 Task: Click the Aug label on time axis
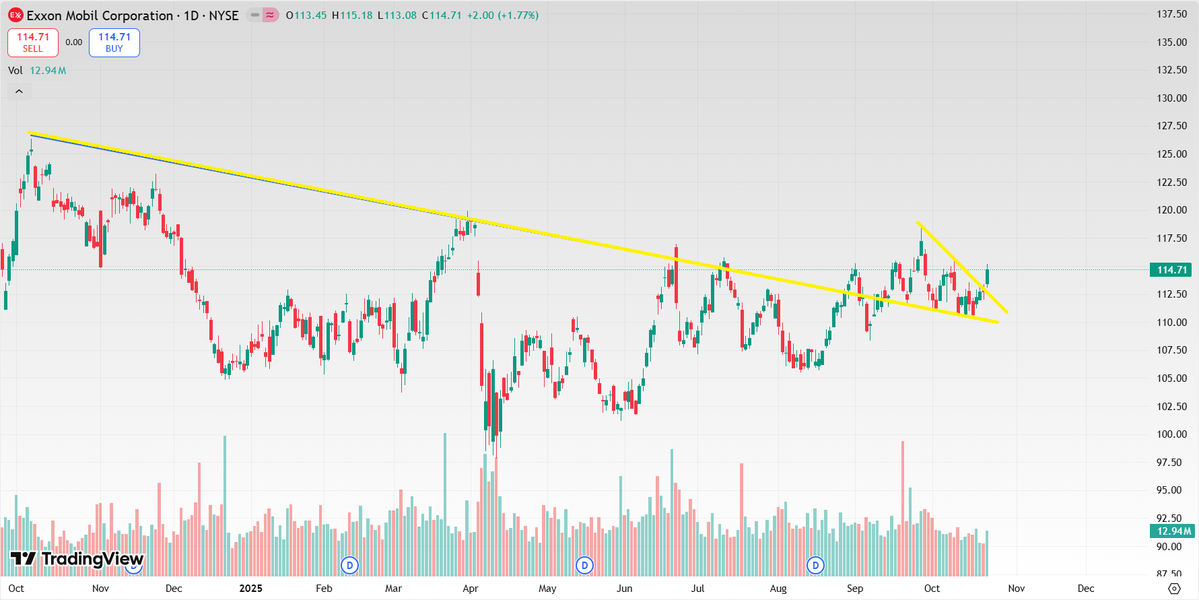778,589
